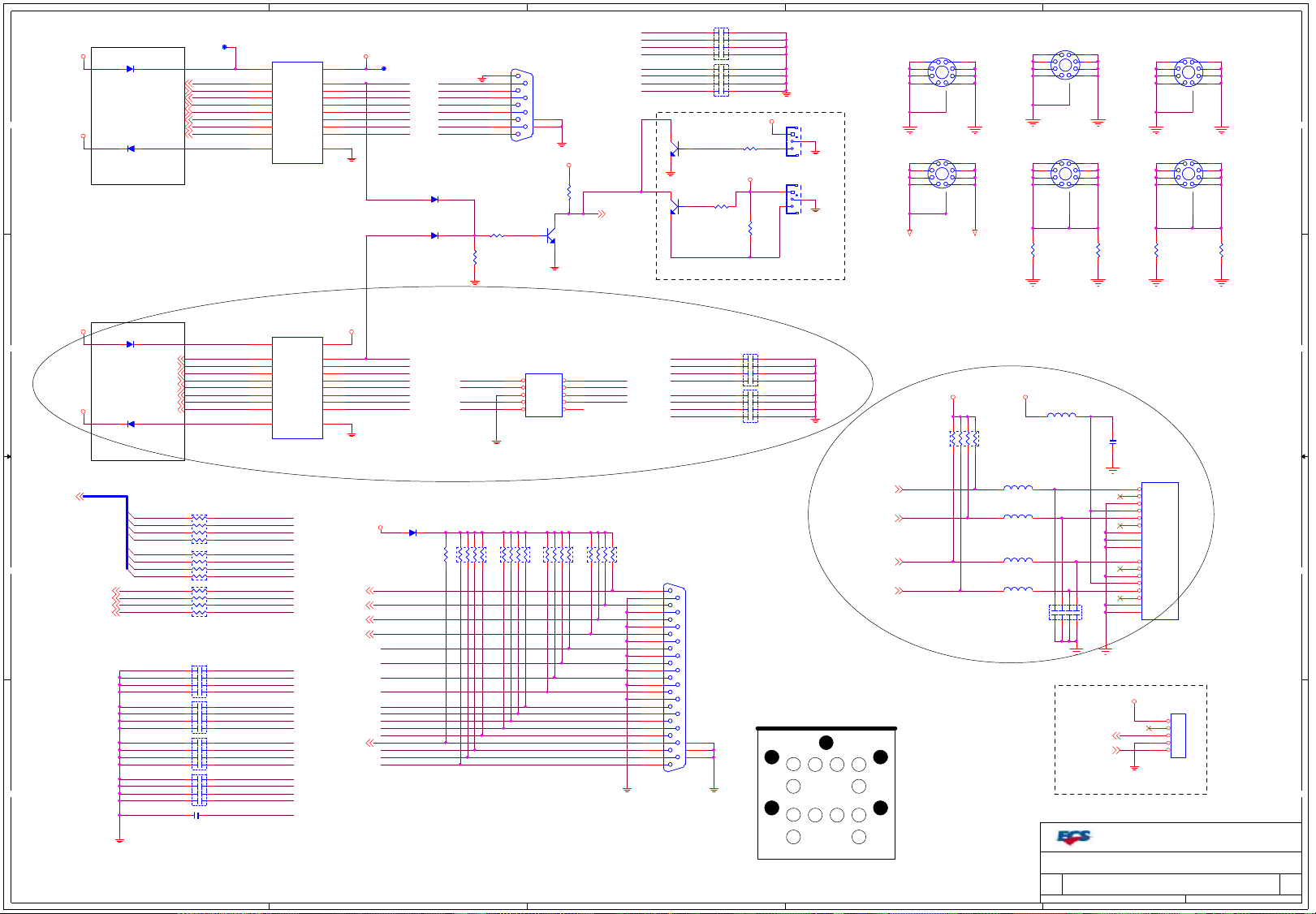Select the diode feeding the parallel-port pull-up resistors

(413, 532)
